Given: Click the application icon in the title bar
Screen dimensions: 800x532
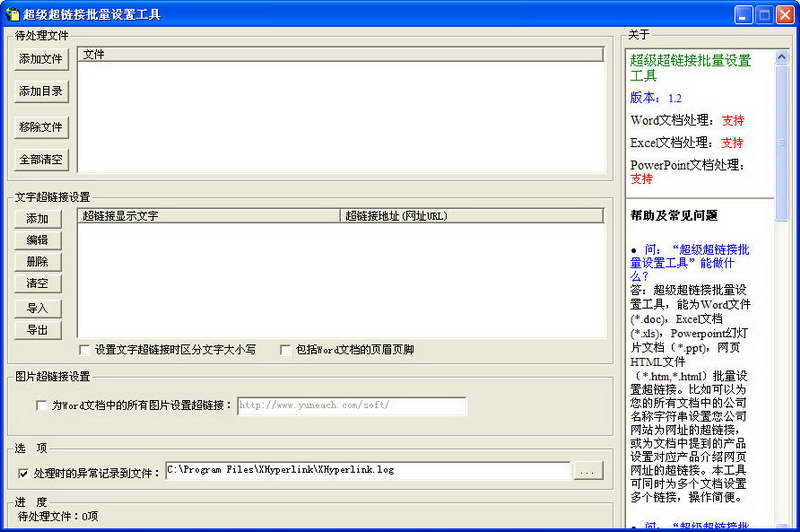Looking at the screenshot, I should point(12,14).
